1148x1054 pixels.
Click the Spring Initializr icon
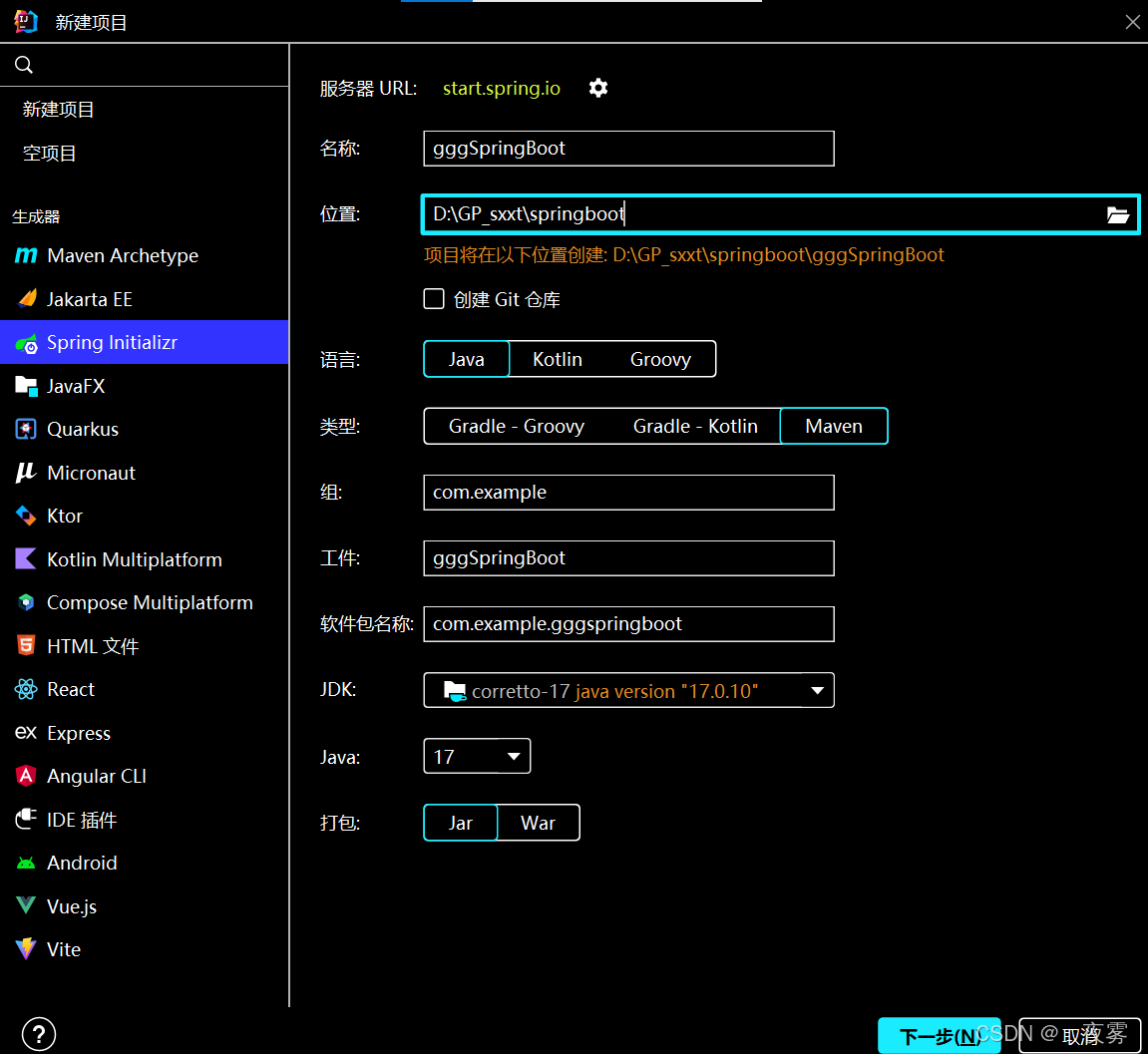pos(26,343)
